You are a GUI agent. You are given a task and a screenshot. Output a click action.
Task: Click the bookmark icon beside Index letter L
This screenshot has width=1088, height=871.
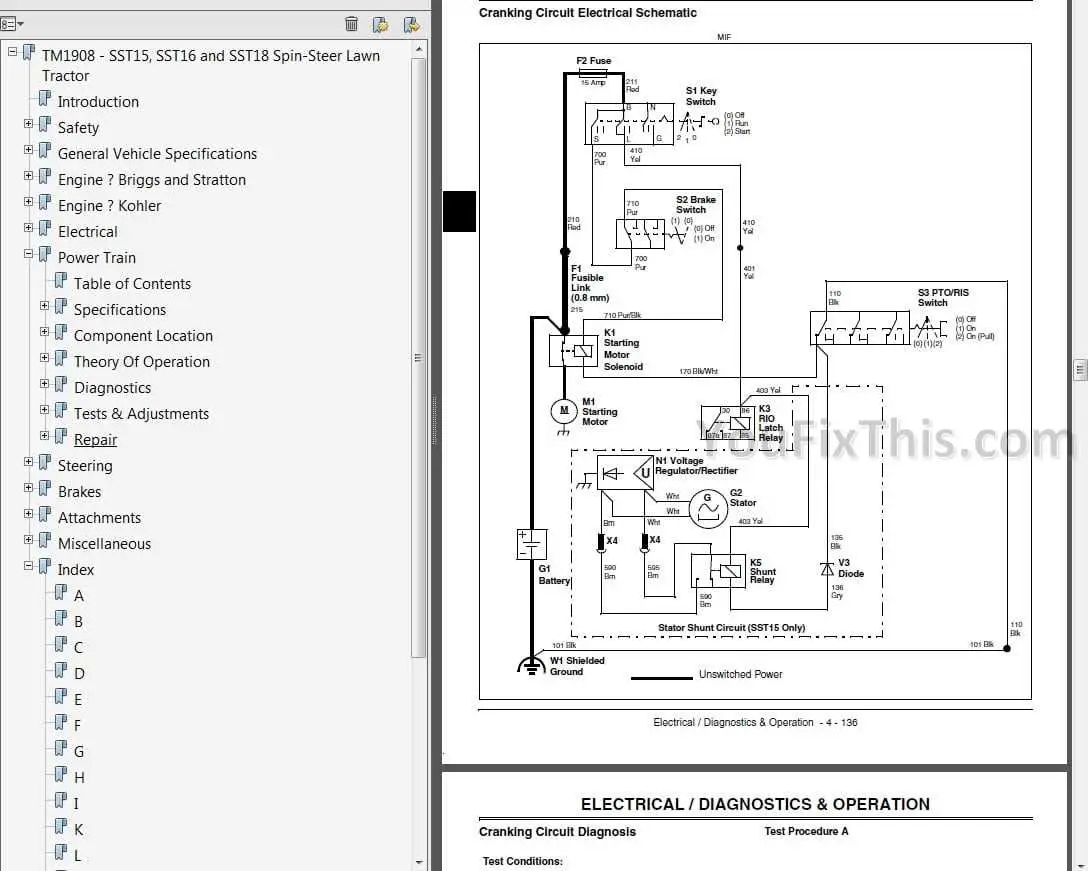tap(61, 852)
